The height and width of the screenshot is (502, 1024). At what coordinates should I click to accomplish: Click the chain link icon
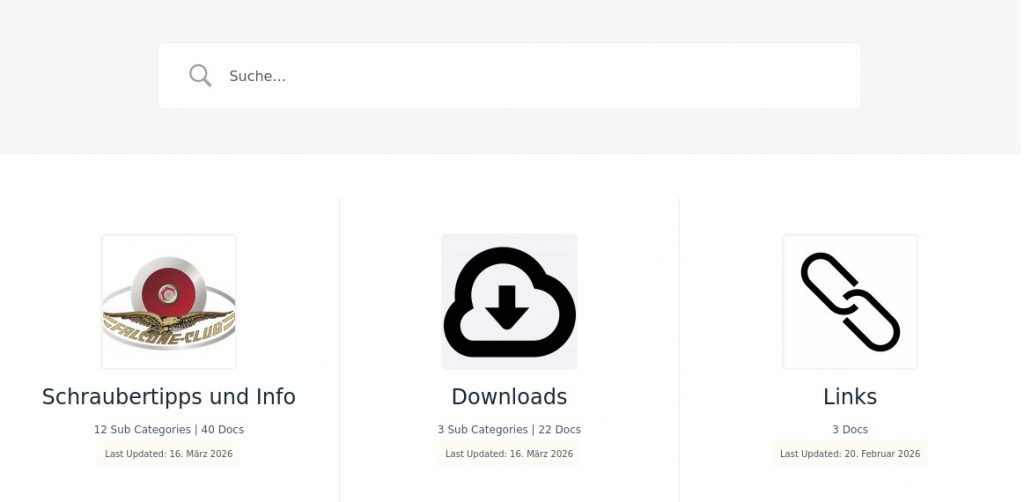pyautogui.click(x=850, y=302)
